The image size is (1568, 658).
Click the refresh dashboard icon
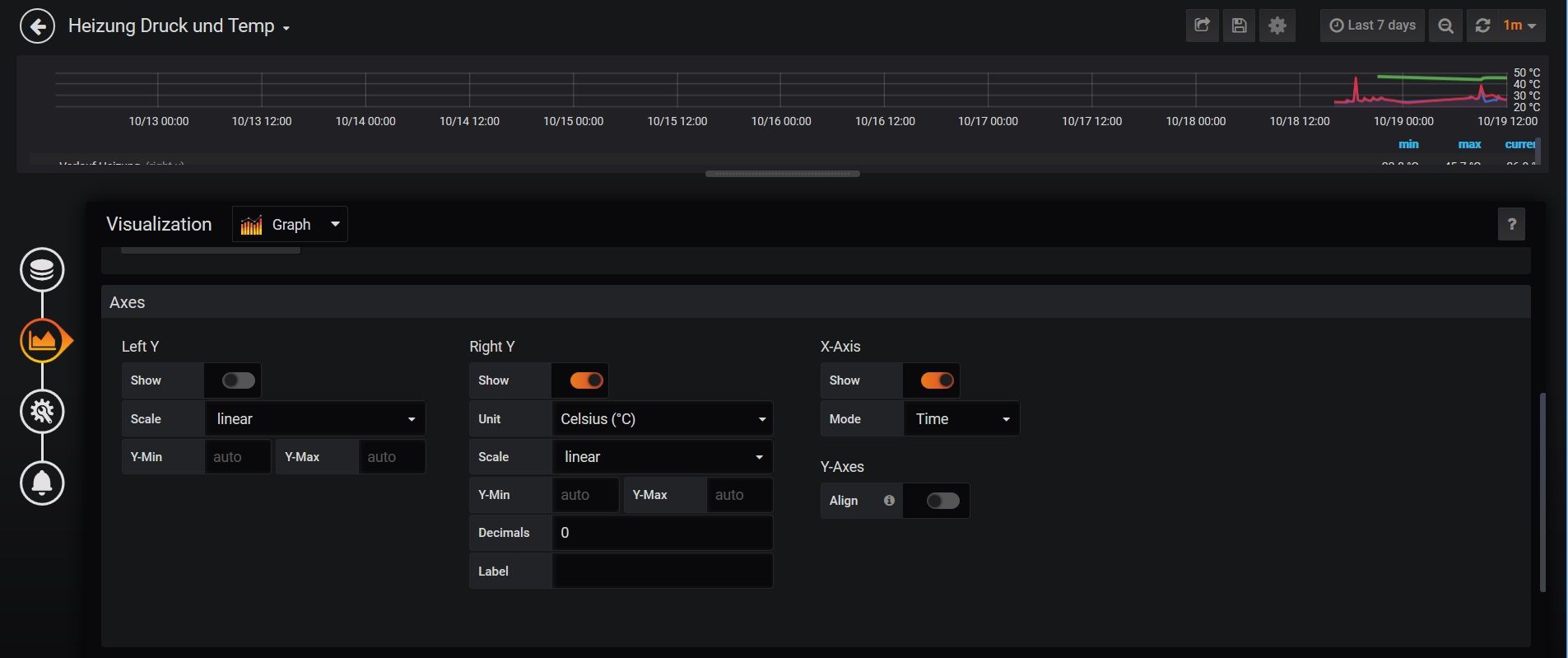point(1482,26)
